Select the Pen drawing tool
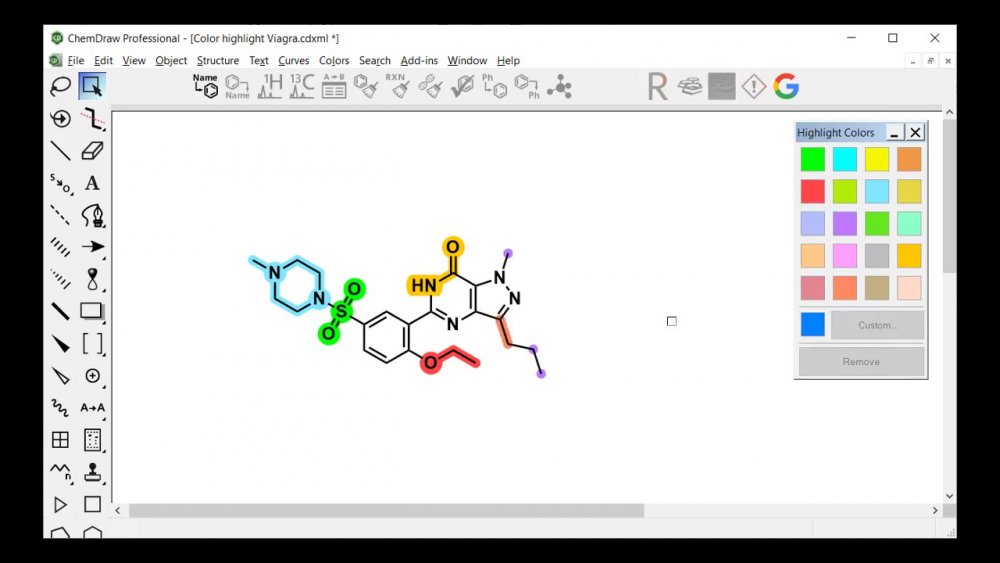This screenshot has width=1000, height=563. [x=92, y=214]
